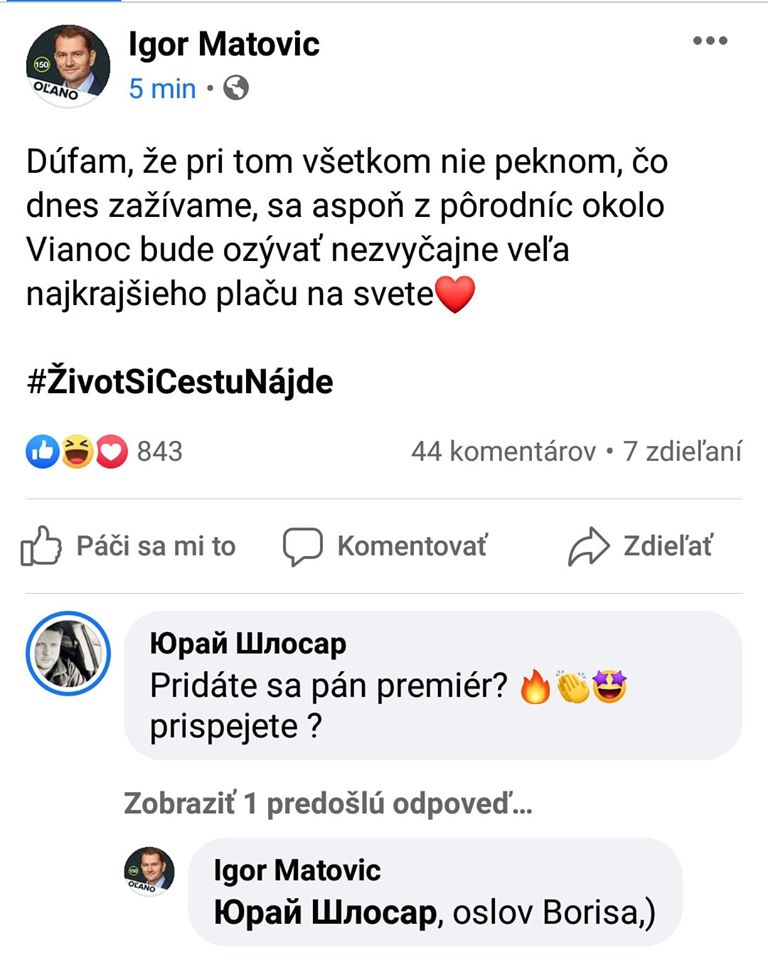
Task: Open the 843 reactions count
Action: [160, 452]
